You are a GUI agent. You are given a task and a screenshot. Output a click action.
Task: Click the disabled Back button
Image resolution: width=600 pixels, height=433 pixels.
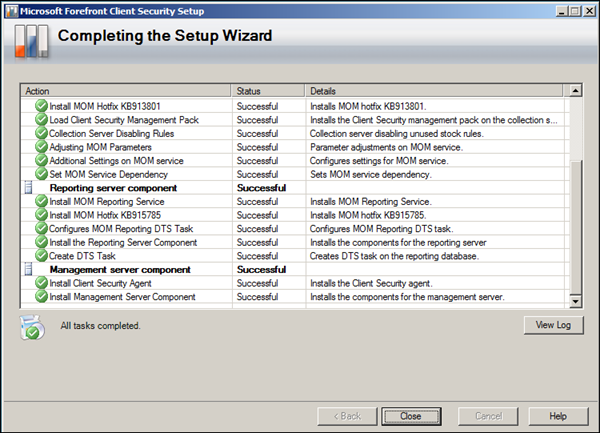[x=347, y=416]
